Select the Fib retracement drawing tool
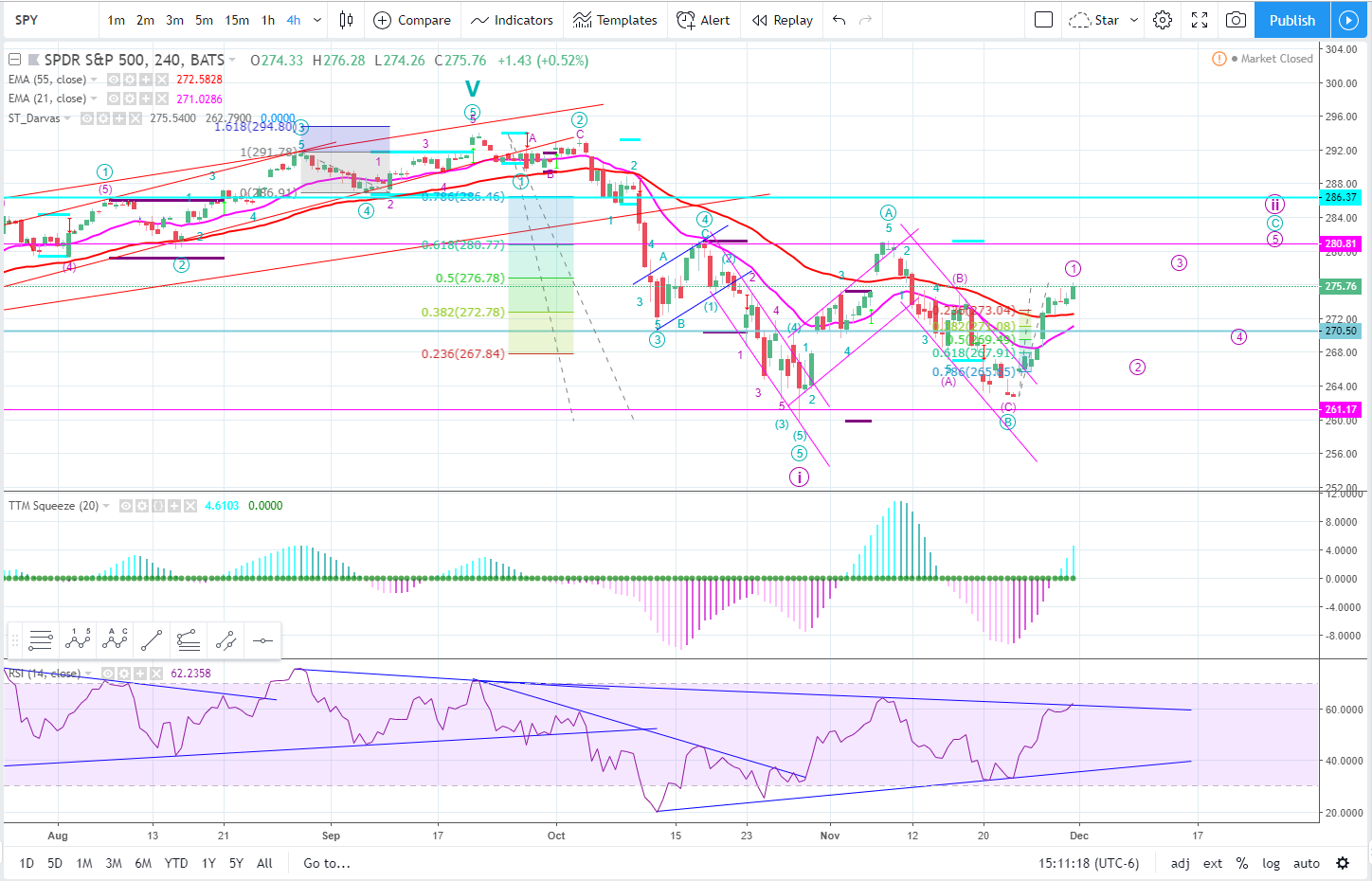The width and height of the screenshot is (1372, 881). (40, 640)
